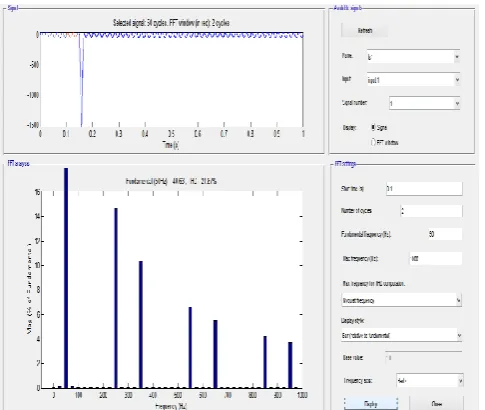Click the fundamental 50 Hz bar in FFT plot

point(66,278)
